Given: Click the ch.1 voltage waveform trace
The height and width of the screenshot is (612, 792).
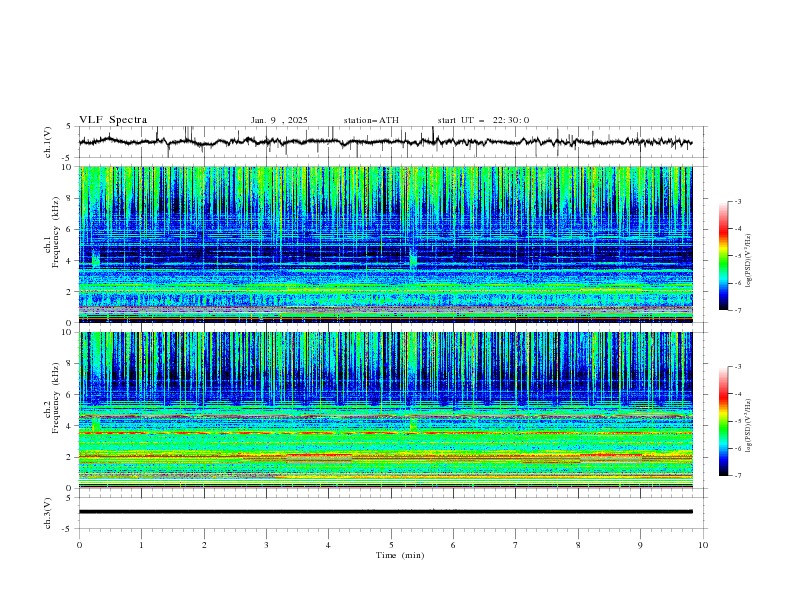Looking at the screenshot, I should tap(385, 142).
